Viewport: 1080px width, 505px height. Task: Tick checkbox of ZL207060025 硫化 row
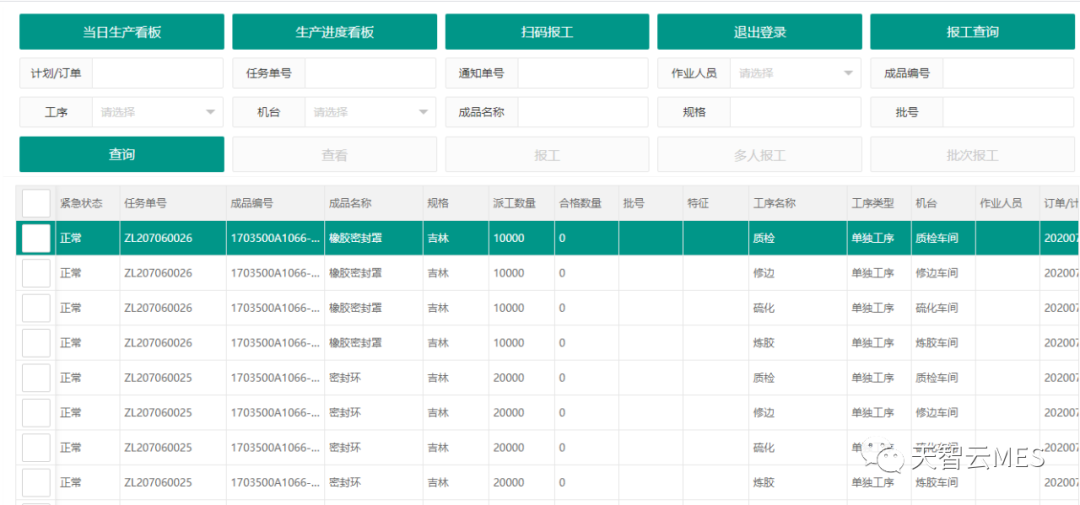36,448
